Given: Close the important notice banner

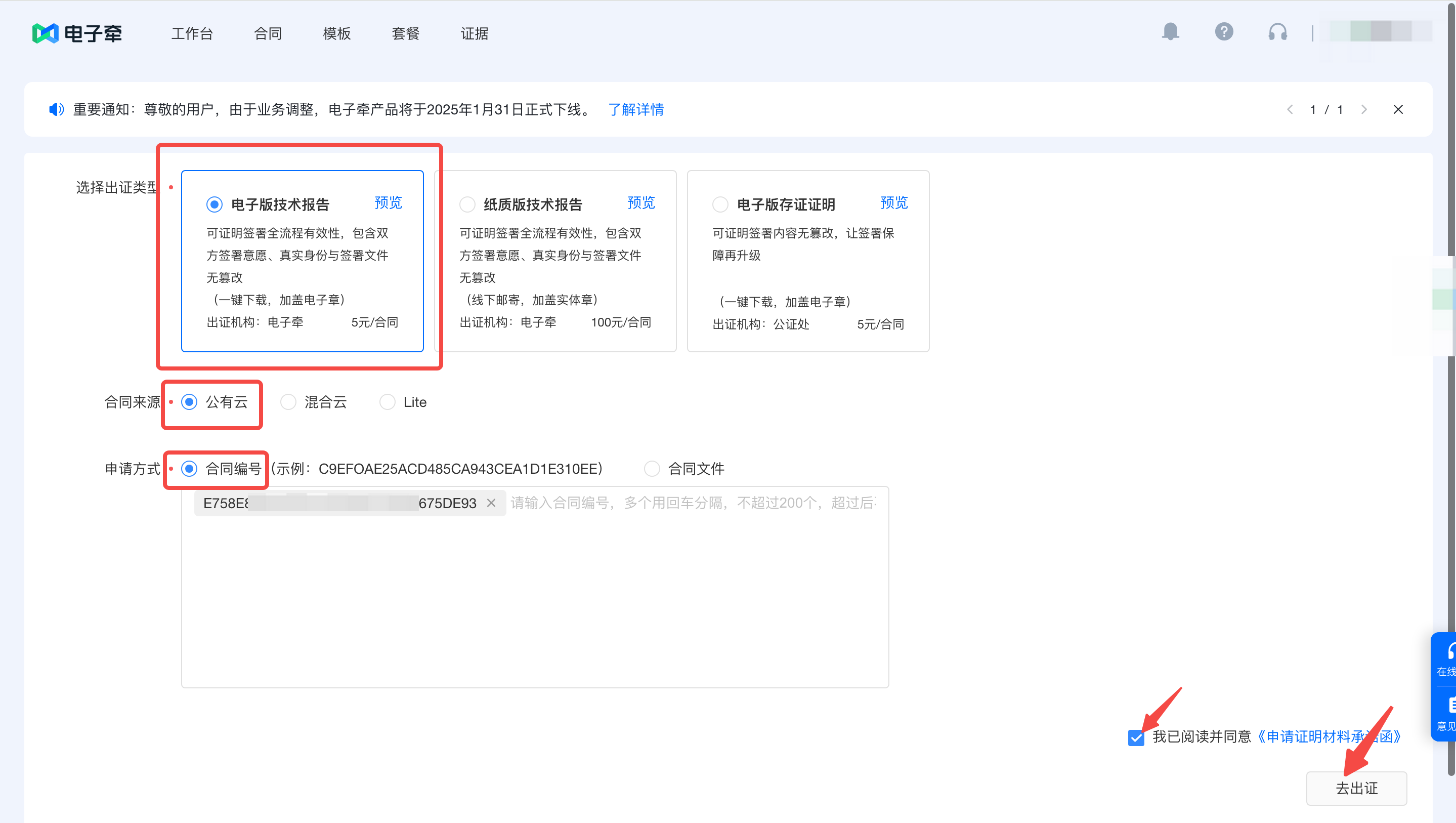Looking at the screenshot, I should point(1398,109).
